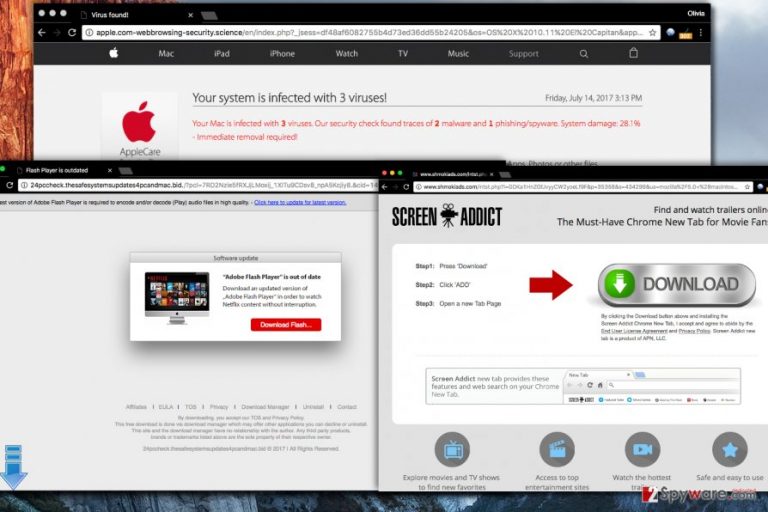The image size is (768, 512).
Task: Open the search icon in Apple nav bar
Action: 583,53
